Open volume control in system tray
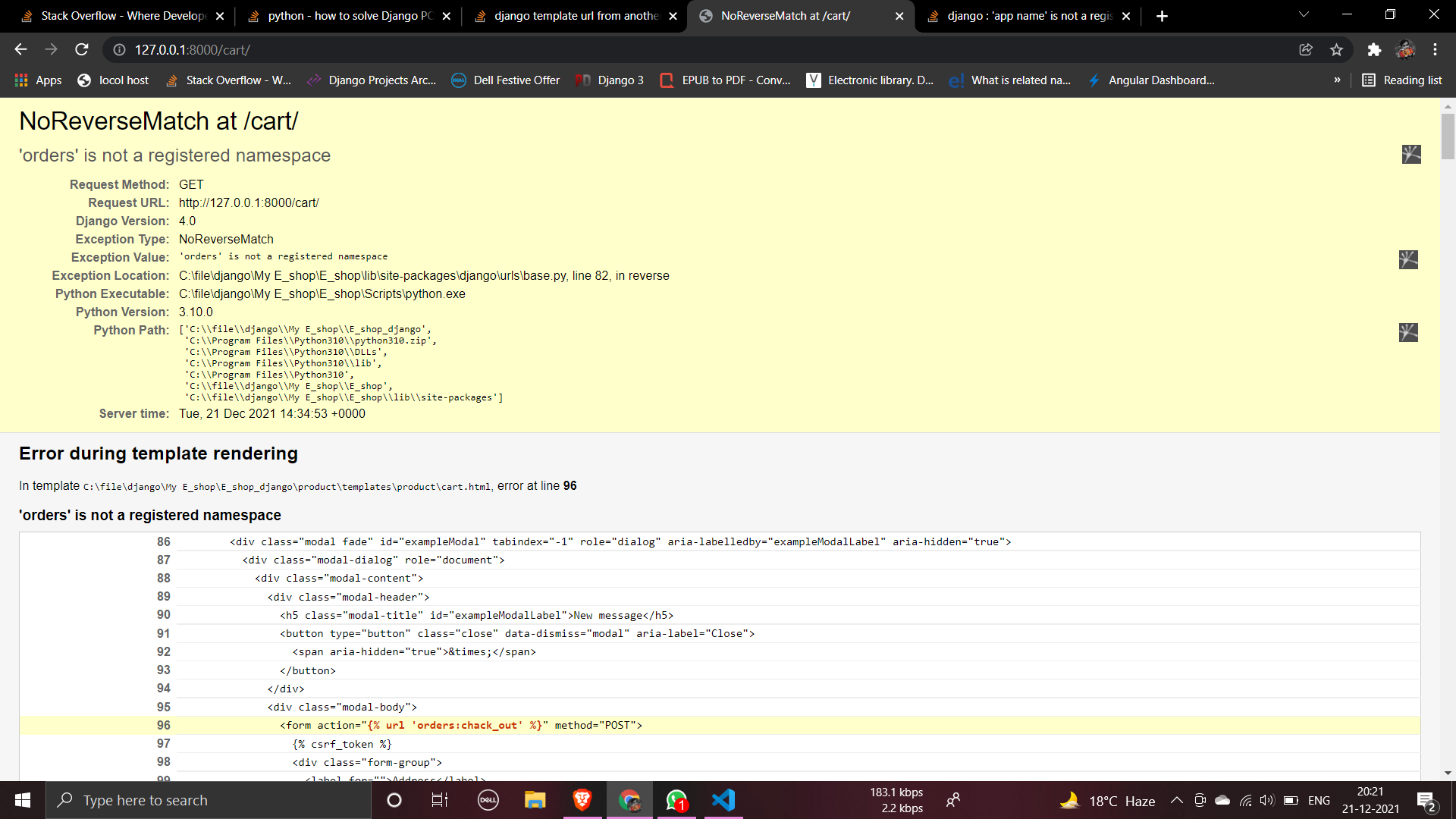Viewport: 1456px width, 819px height. [1267, 800]
